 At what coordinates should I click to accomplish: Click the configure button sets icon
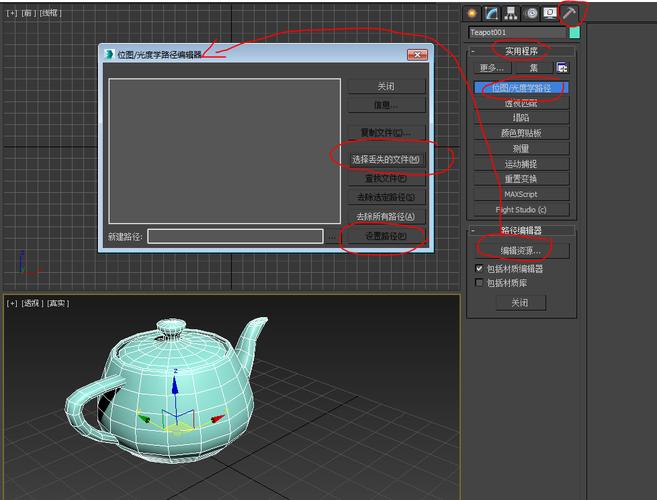click(563, 68)
